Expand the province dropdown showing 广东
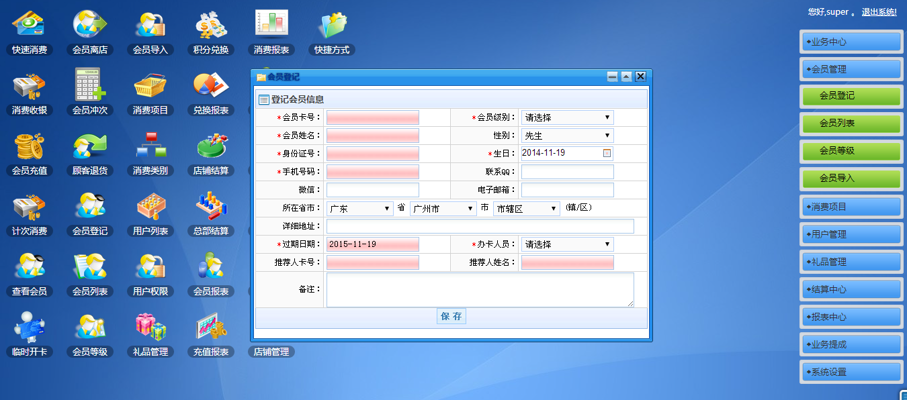Image resolution: width=907 pixels, height=400 pixels. point(360,209)
